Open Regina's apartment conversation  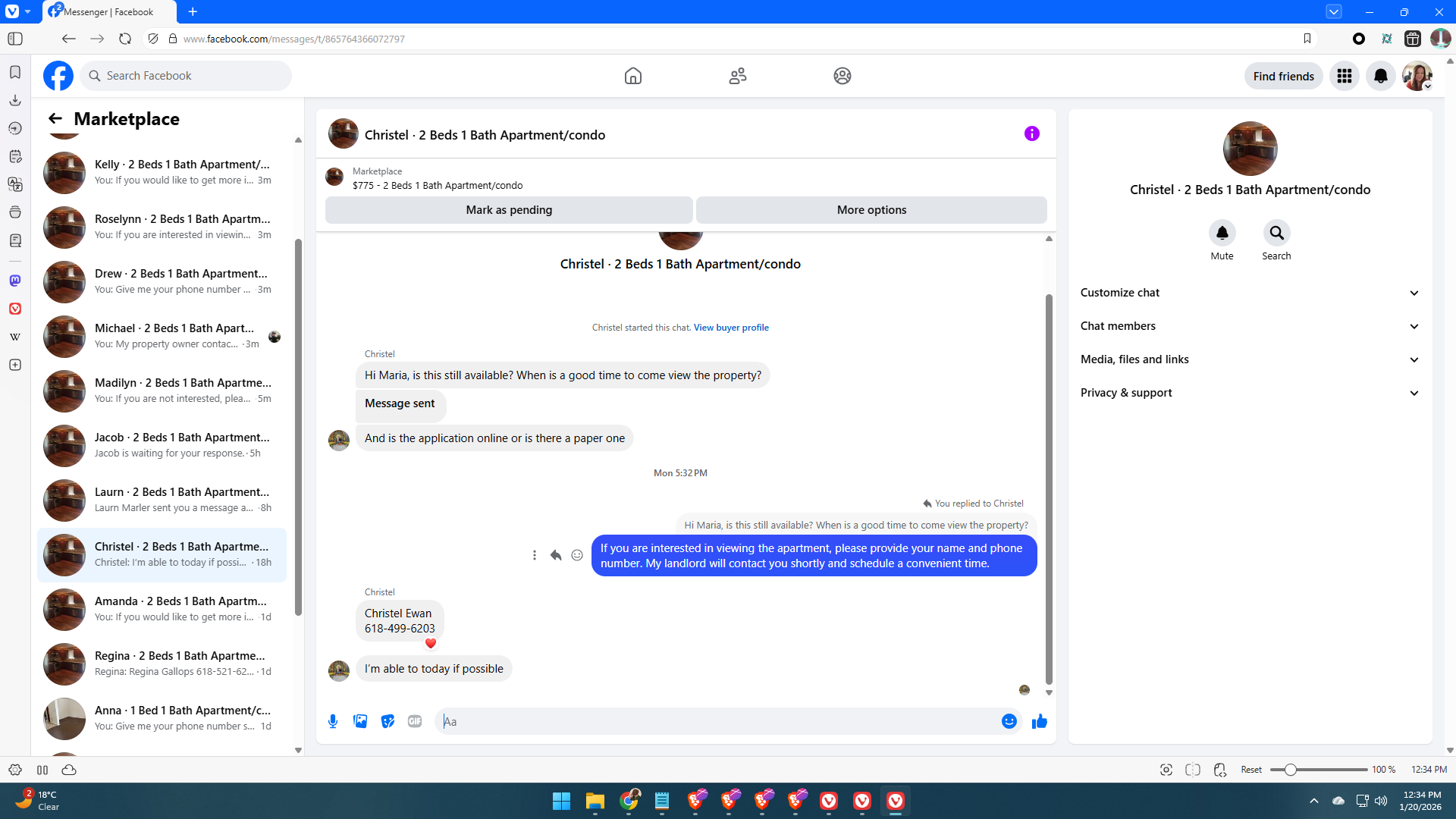point(162,664)
